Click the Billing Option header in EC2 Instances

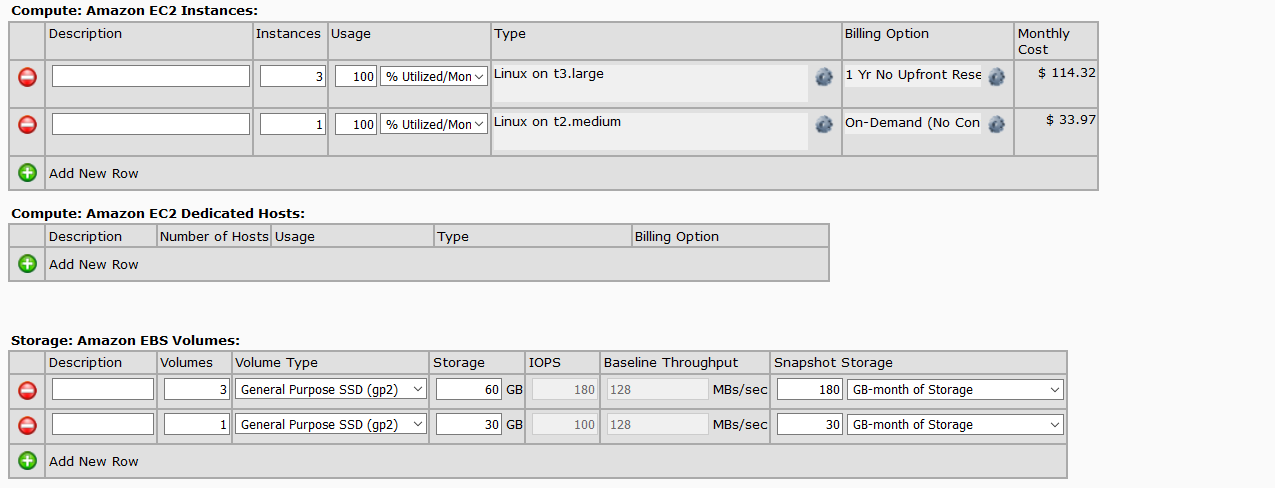[x=887, y=34]
